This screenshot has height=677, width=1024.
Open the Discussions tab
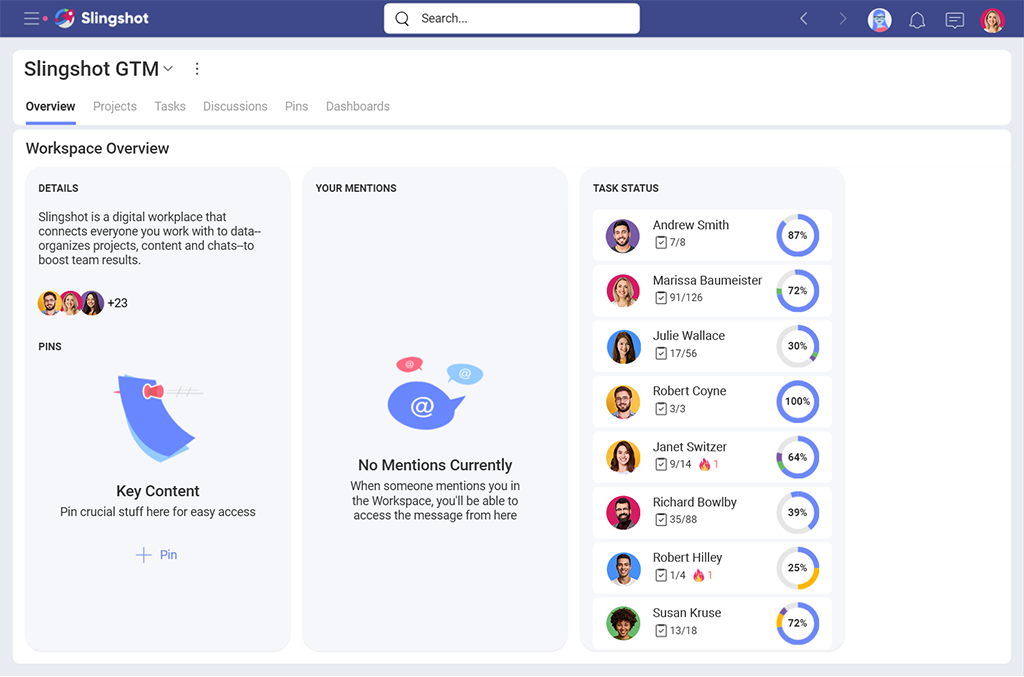[x=235, y=106]
